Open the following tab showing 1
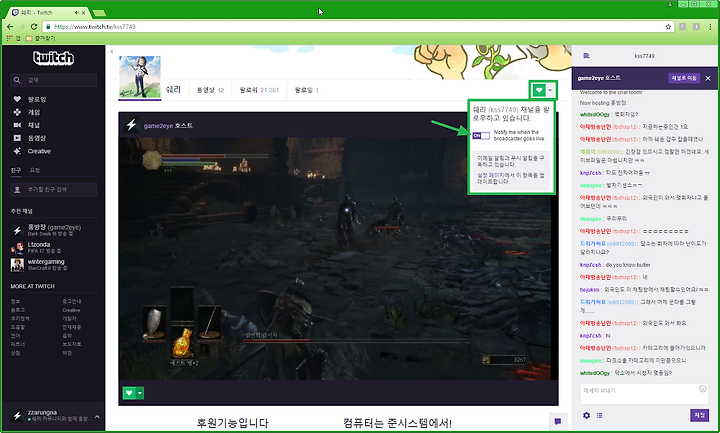Image resolution: width=720 pixels, height=433 pixels. pyautogui.click(x=306, y=90)
